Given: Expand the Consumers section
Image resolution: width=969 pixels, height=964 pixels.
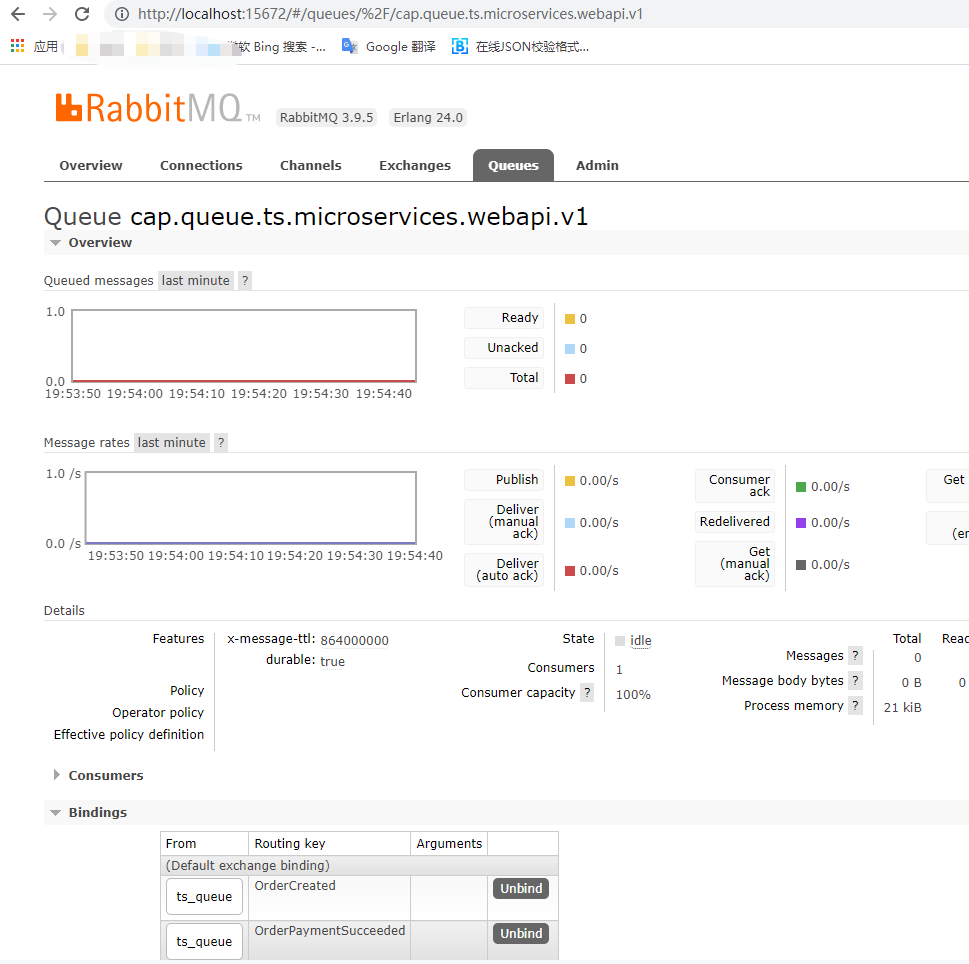Looking at the screenshot, I should click(x=98, y=776).
